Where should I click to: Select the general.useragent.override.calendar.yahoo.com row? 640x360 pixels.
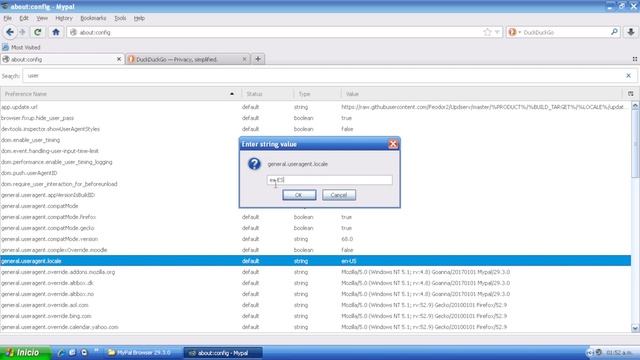point(316,327)
